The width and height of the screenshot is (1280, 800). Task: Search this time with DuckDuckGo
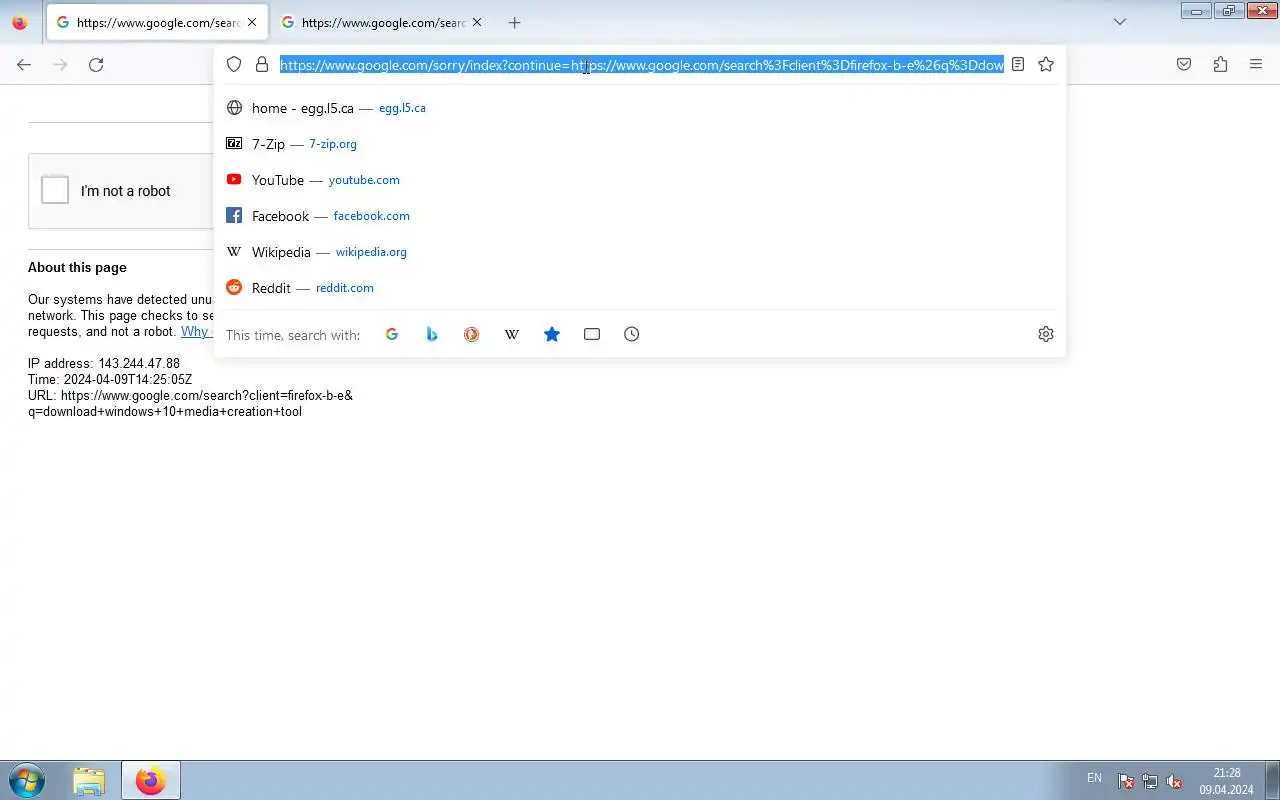click(471, 334)
